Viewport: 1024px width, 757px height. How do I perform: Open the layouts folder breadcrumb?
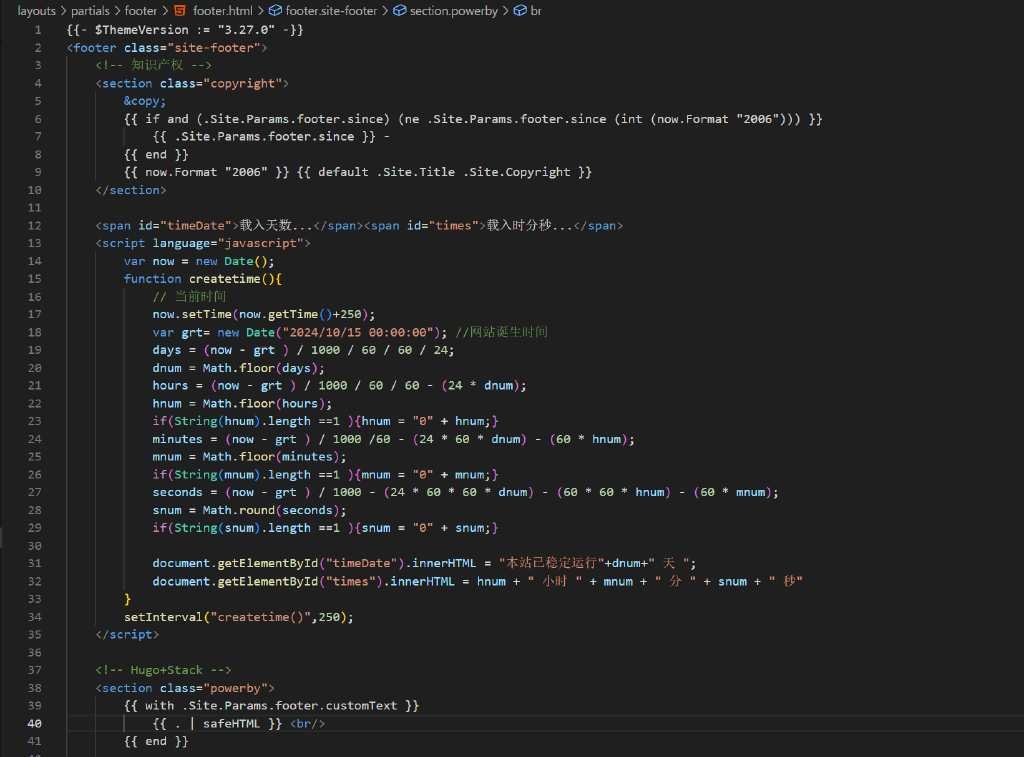coord(36,10)
